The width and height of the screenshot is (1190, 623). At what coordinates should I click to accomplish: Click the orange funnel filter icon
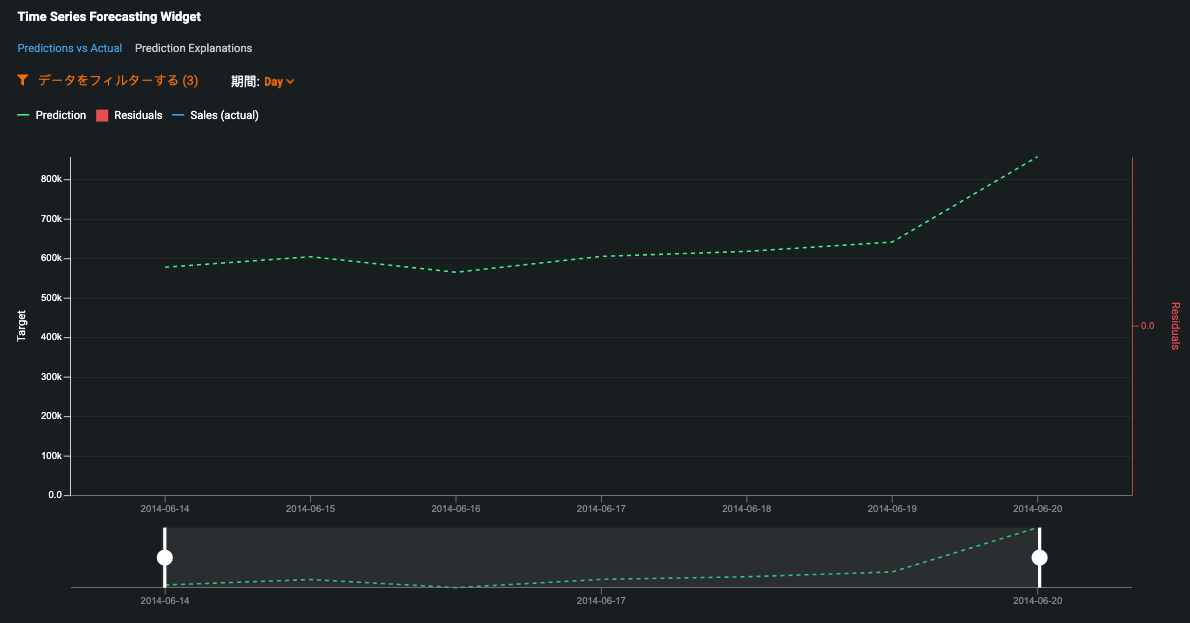pos(23,80)
